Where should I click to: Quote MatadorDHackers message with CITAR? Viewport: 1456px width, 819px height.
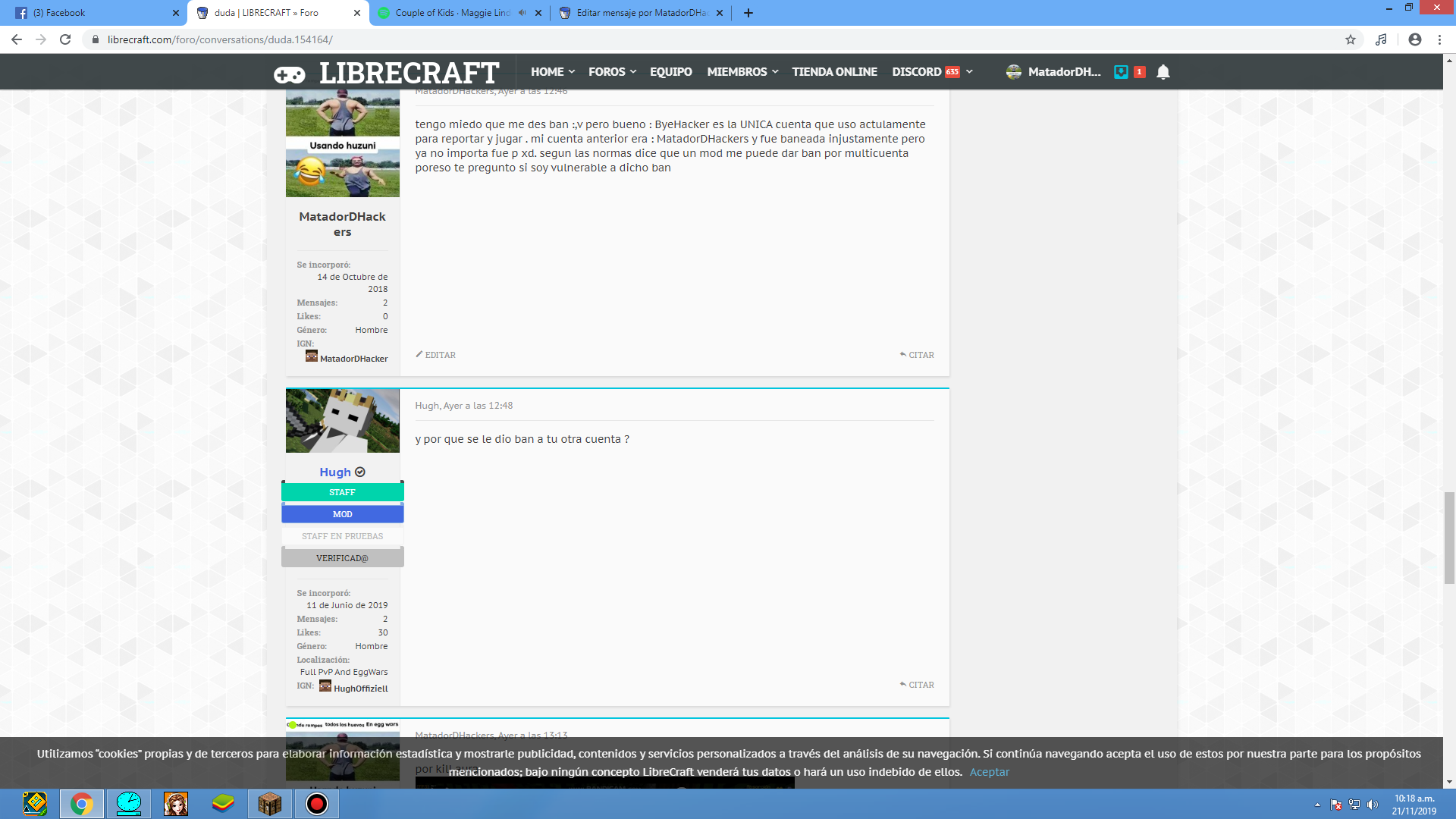[917, 355]
